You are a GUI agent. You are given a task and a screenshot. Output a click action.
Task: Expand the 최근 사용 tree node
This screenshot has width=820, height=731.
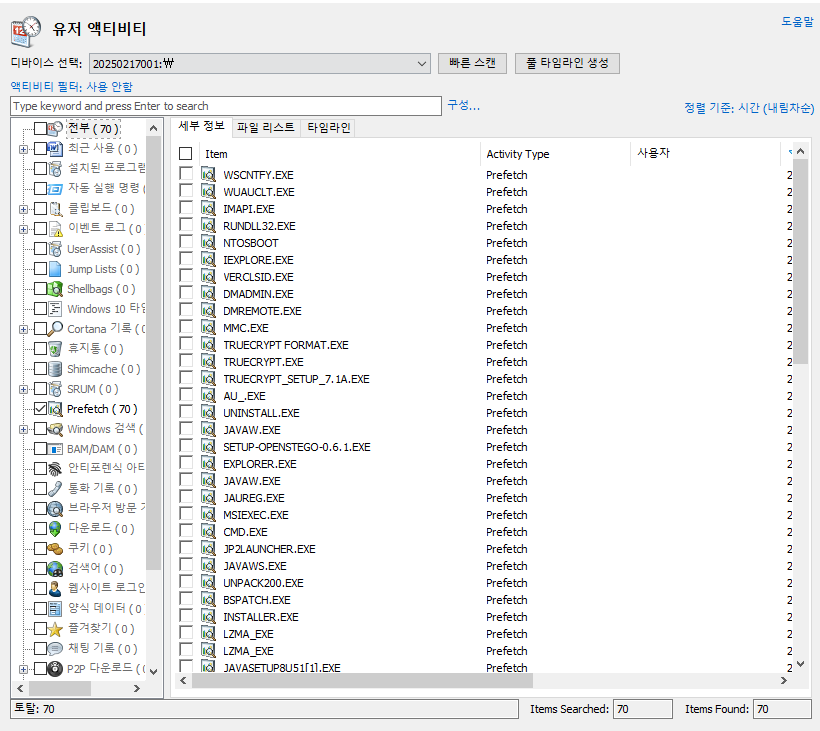(x=24, y=150)
